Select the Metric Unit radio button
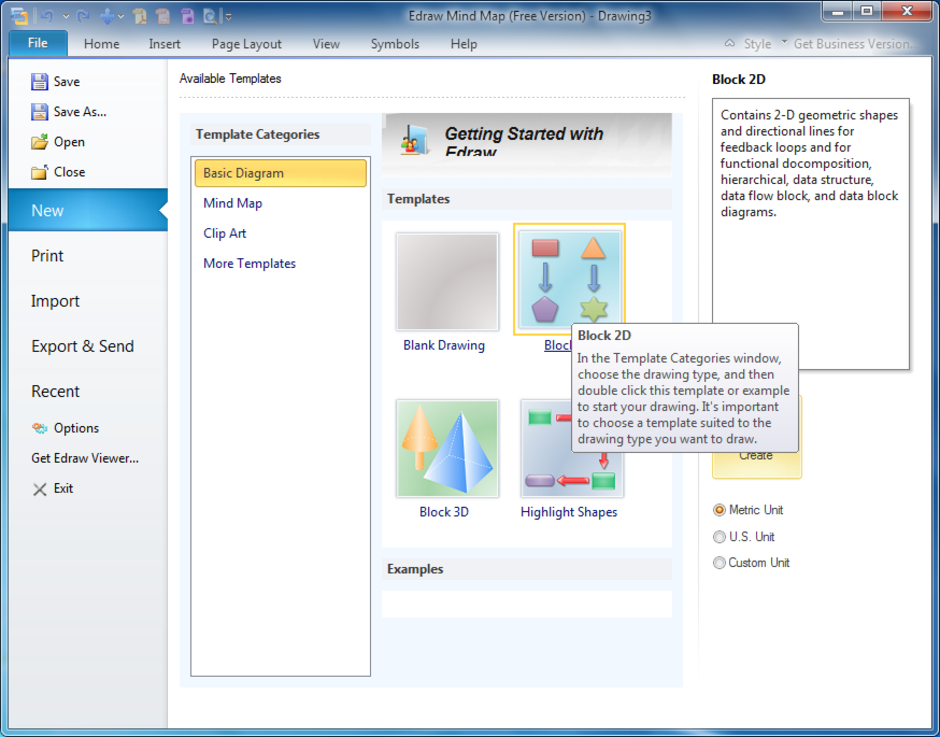940x737 pixels. tap(719, 510)
